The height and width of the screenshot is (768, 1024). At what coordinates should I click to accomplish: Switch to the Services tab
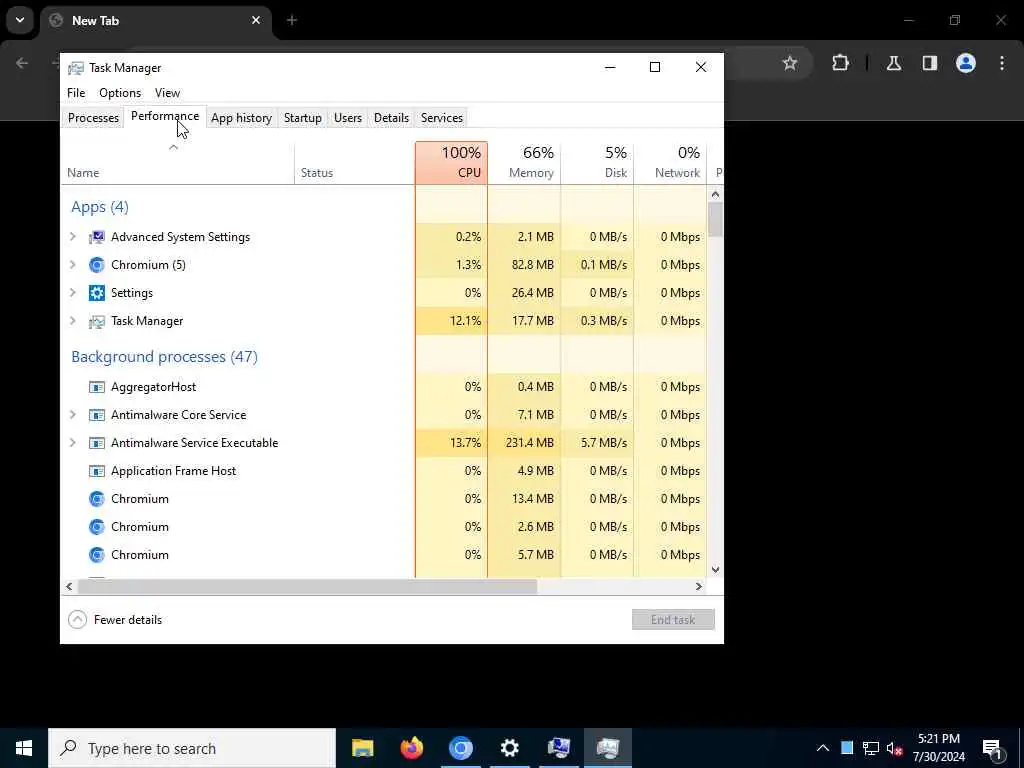click(442, 118)
